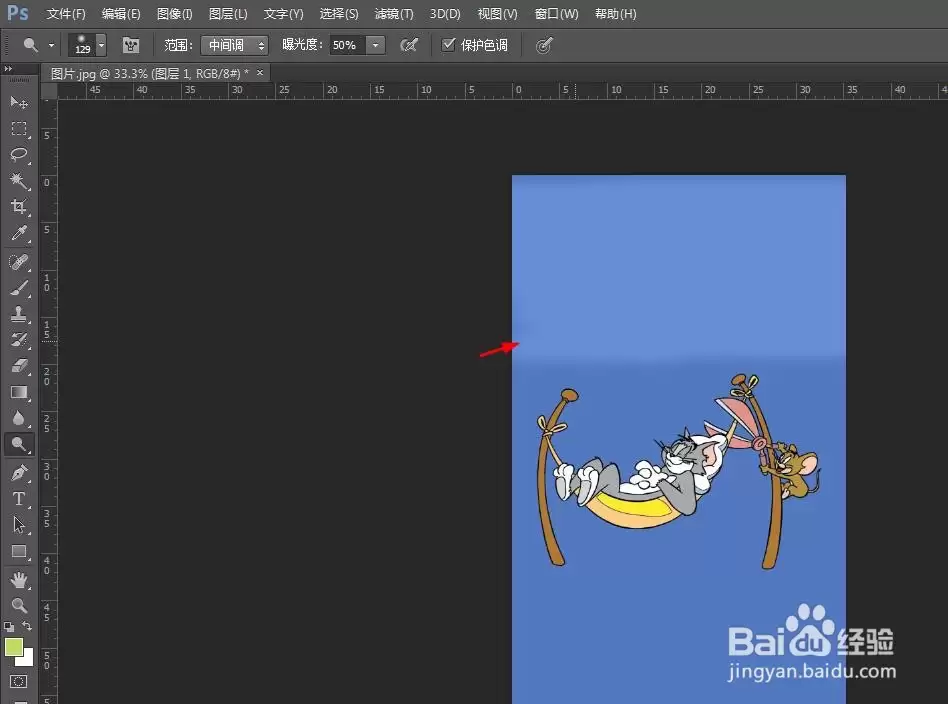
Task: Open the View menu
Action: pos(497,13)
